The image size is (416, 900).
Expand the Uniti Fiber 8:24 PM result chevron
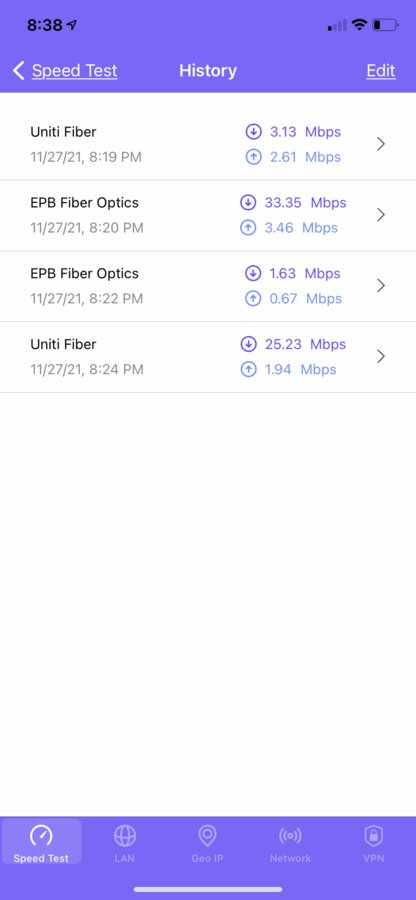pyautogui.click(x=380, y=356)
